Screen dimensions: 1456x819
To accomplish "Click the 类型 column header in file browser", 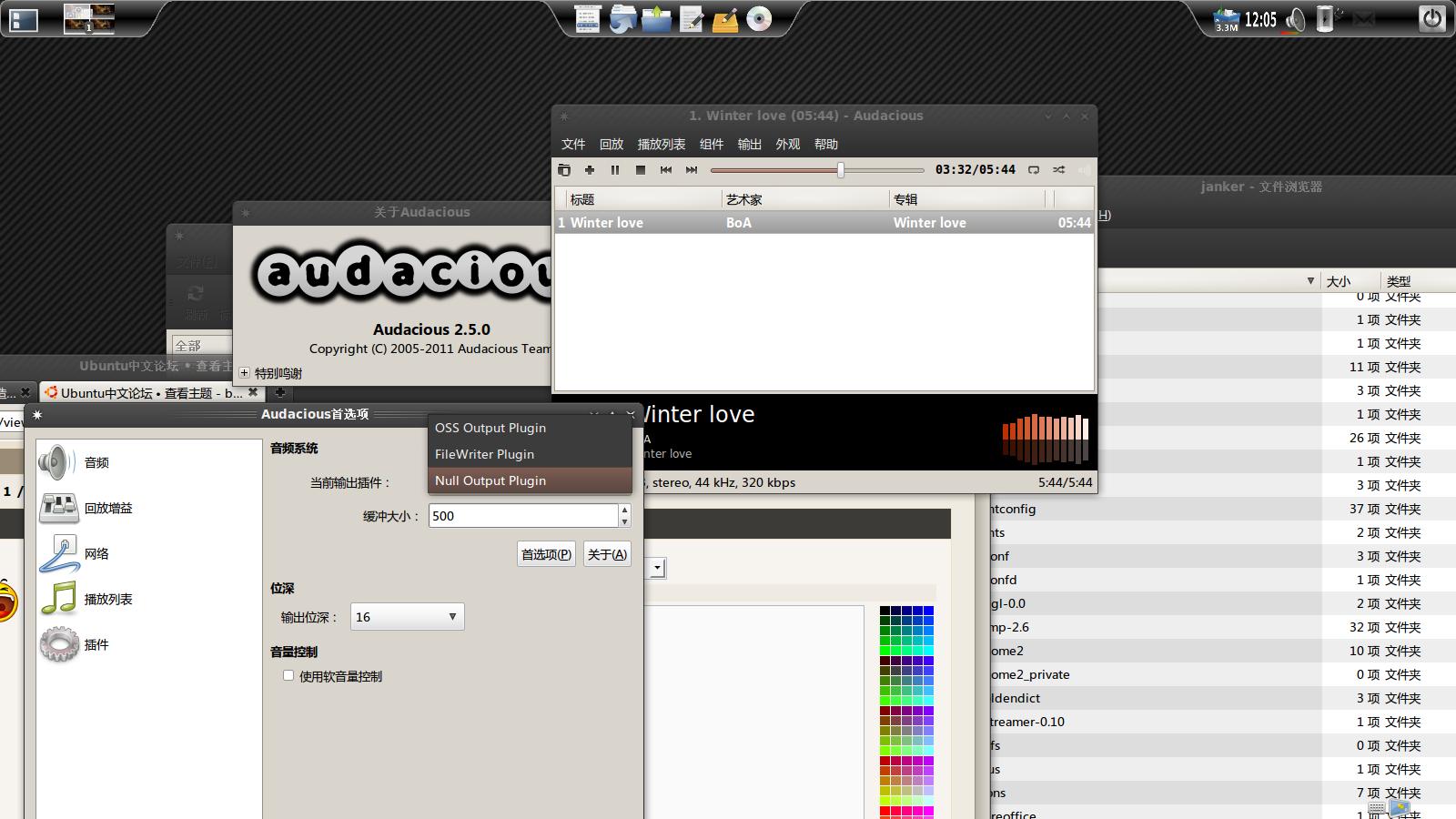I will point(1418,281).
